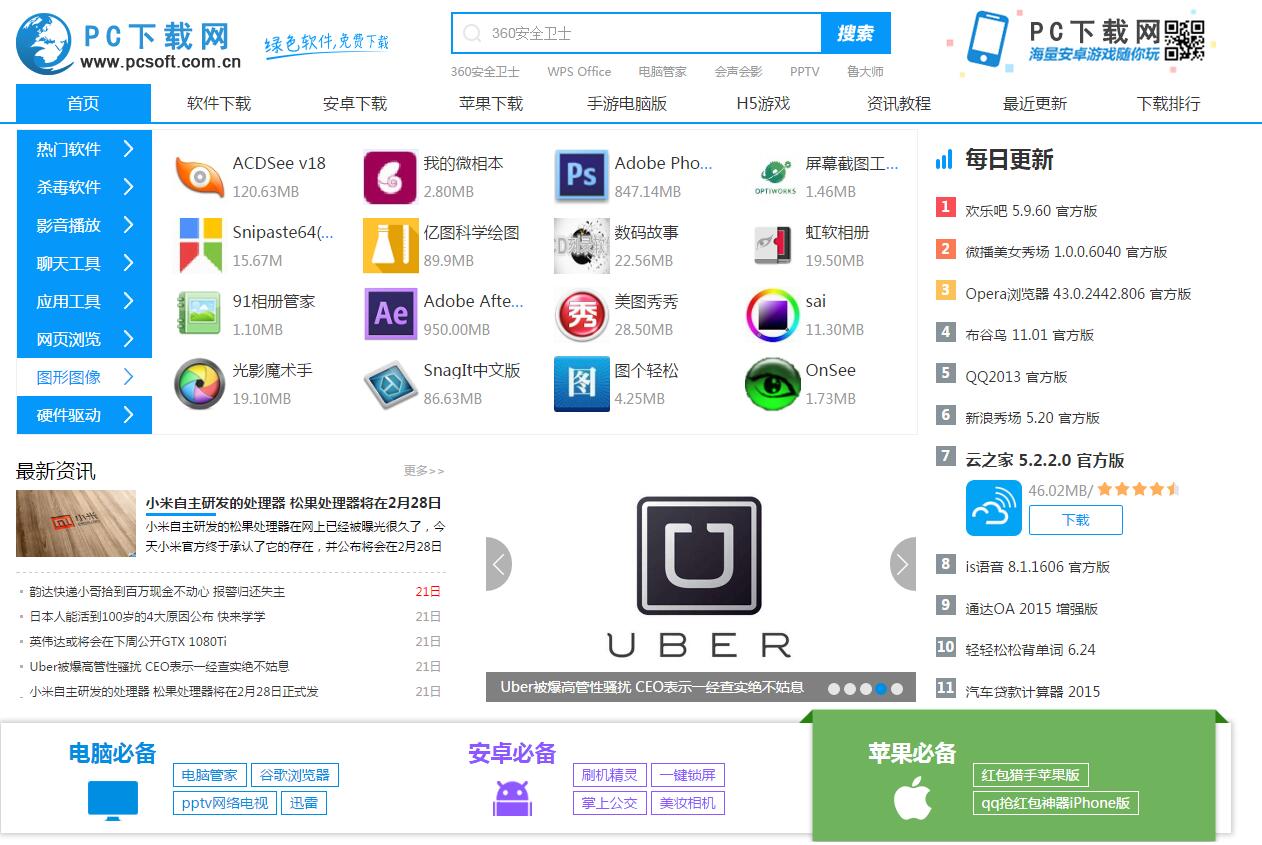Select the sai rainbow circle icon
Image resolution: width=1262 pixels, height=845 pixels.
click(772, 315)
